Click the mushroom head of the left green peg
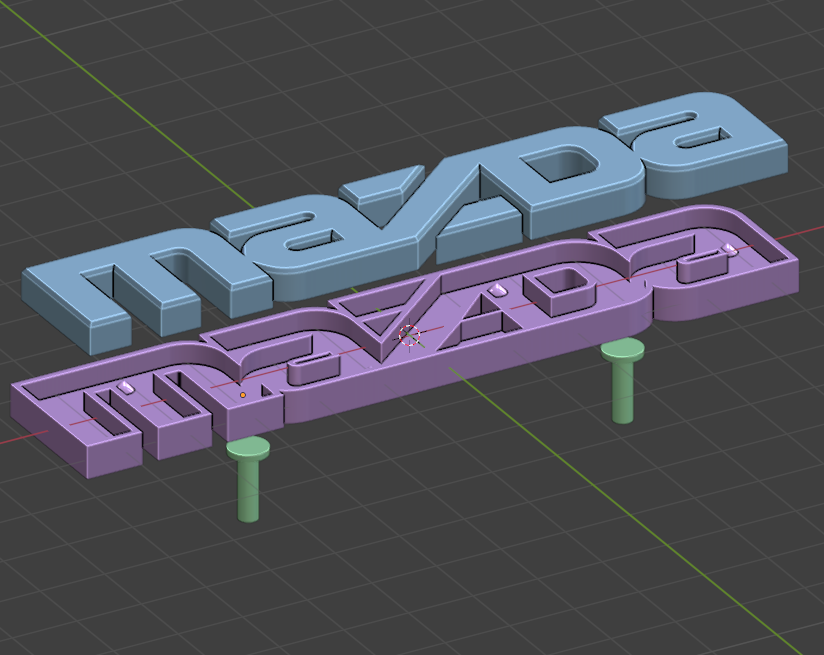824x655 pixels. pyautogui.click(x=248, y=448)
